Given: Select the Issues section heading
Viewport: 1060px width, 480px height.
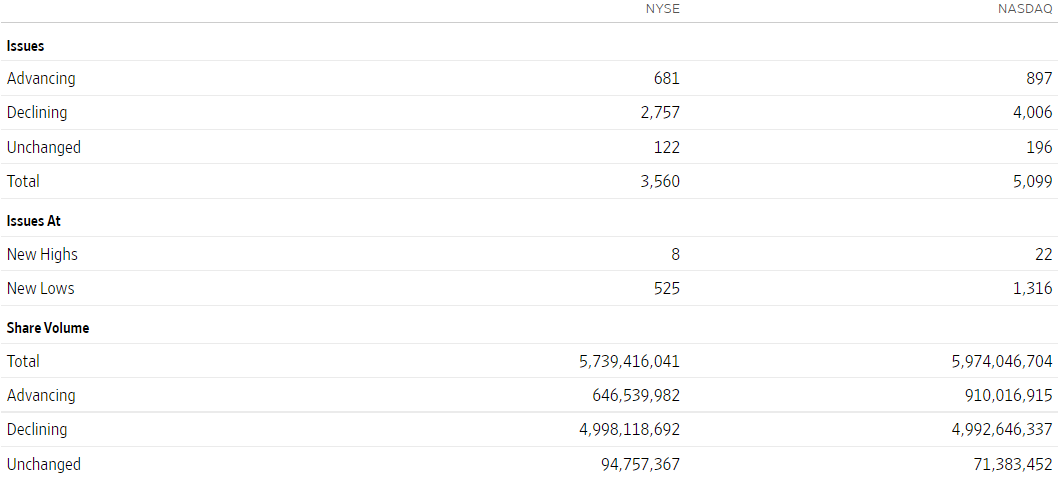Looking at the screenshot, I should [x=26, y=46].
